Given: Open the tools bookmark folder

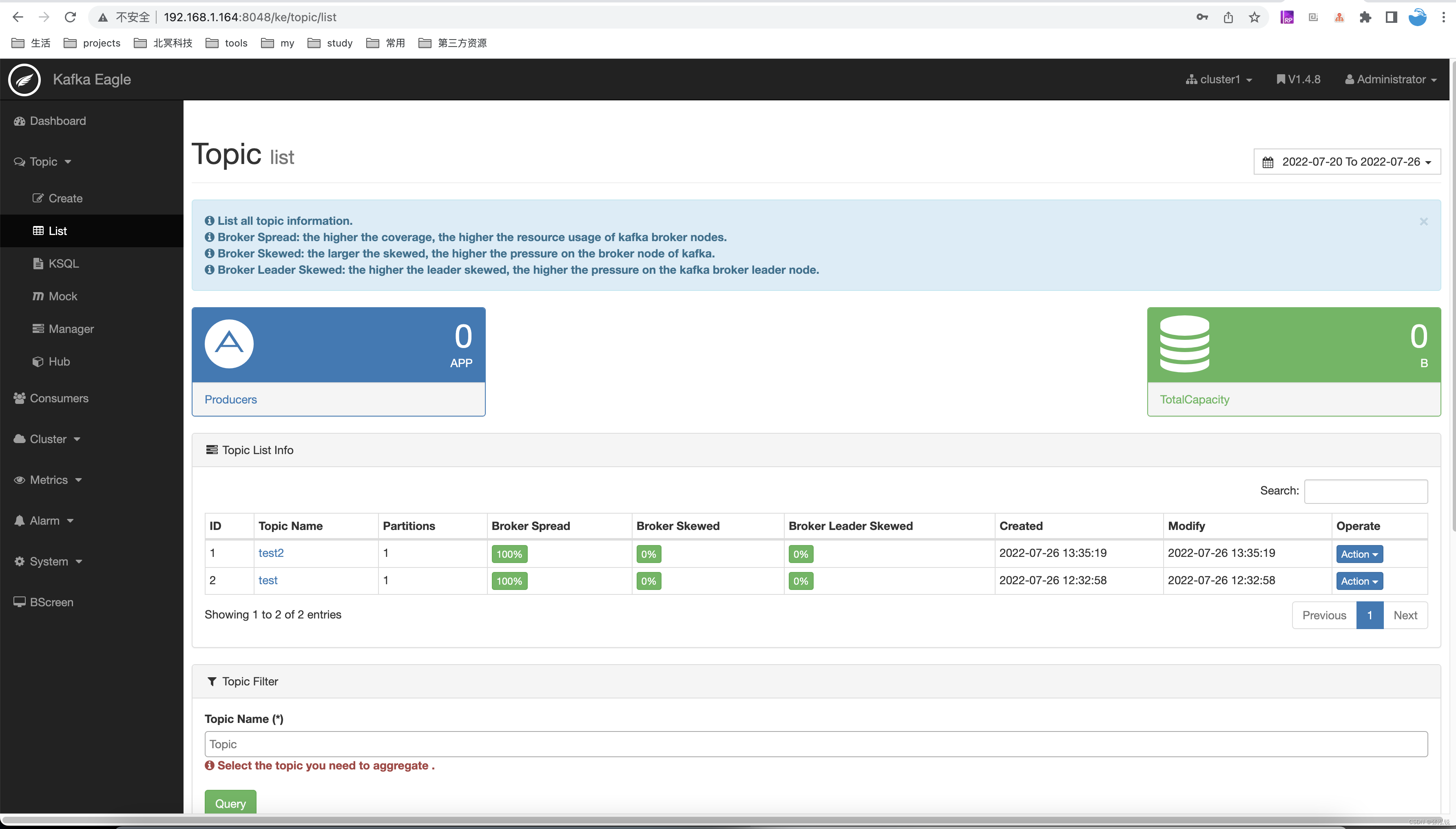Looking at the screenshot, I should click(226, 43).
